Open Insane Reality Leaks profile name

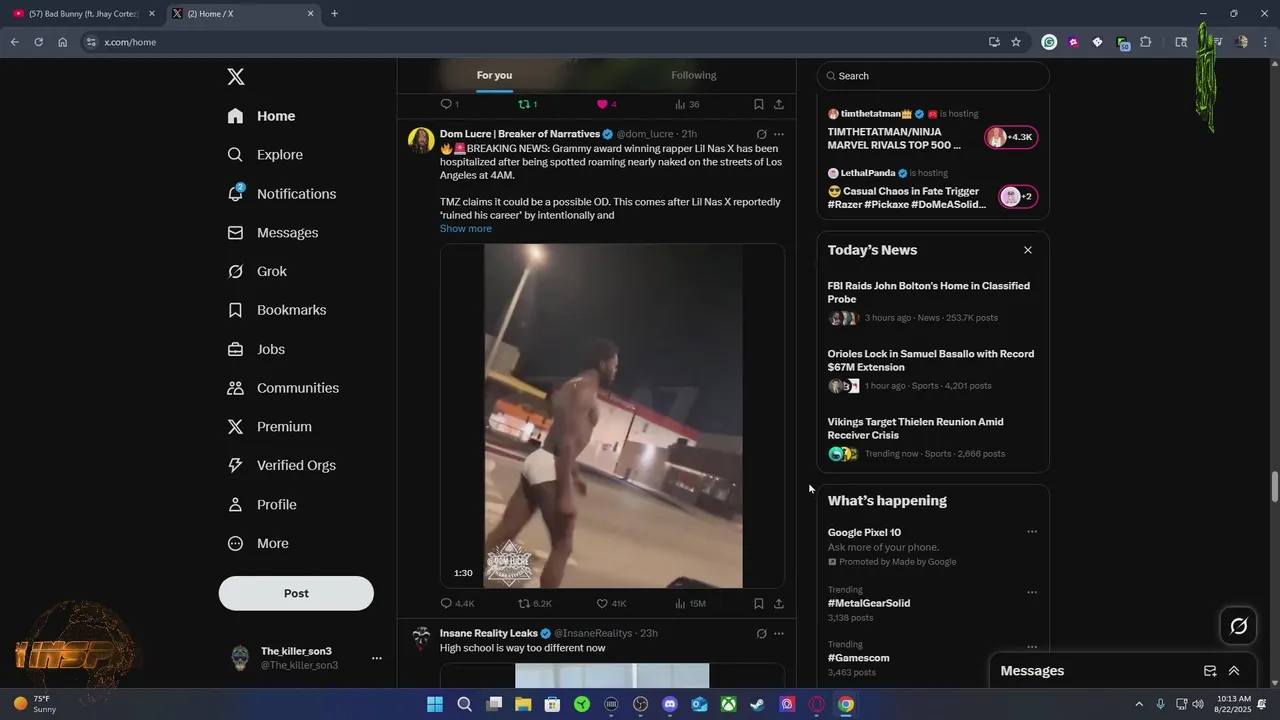point(489,633)
